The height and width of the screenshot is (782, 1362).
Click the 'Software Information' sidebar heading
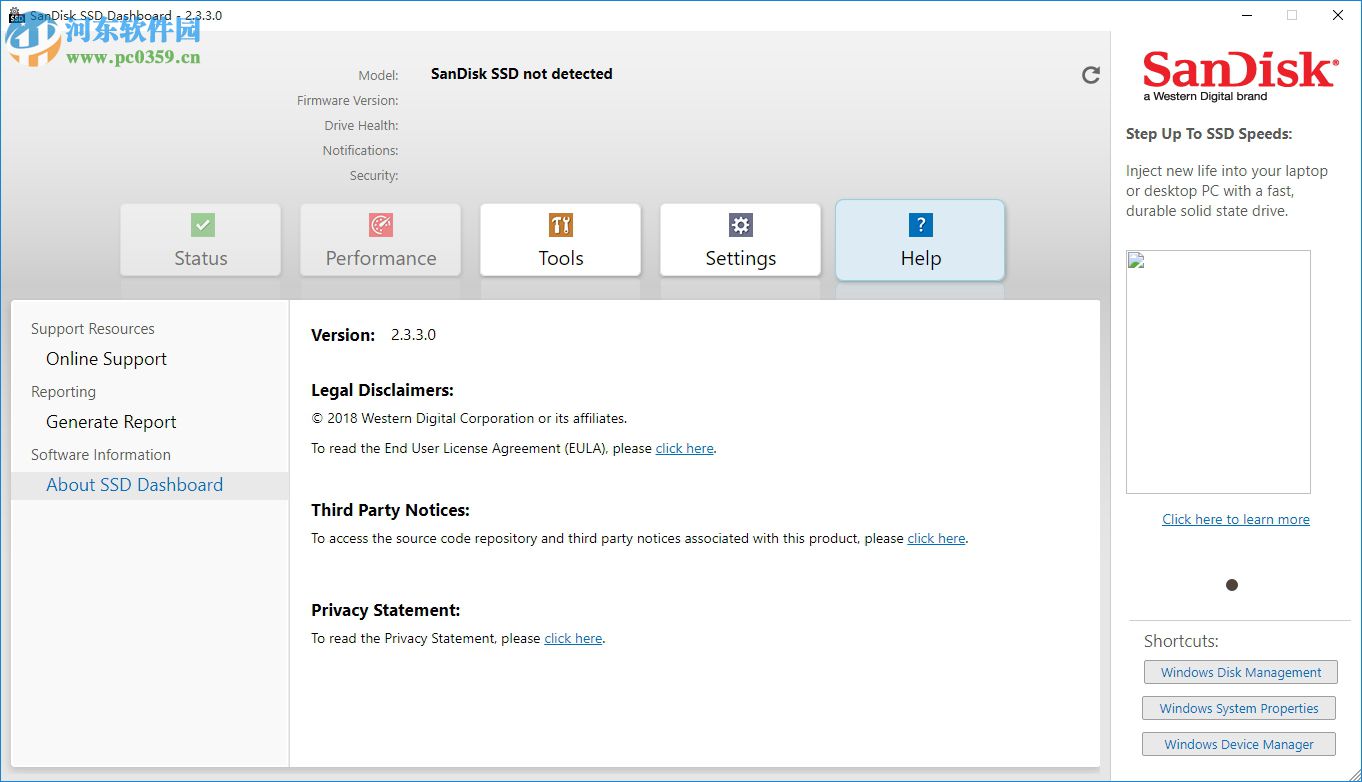point(101,455)
